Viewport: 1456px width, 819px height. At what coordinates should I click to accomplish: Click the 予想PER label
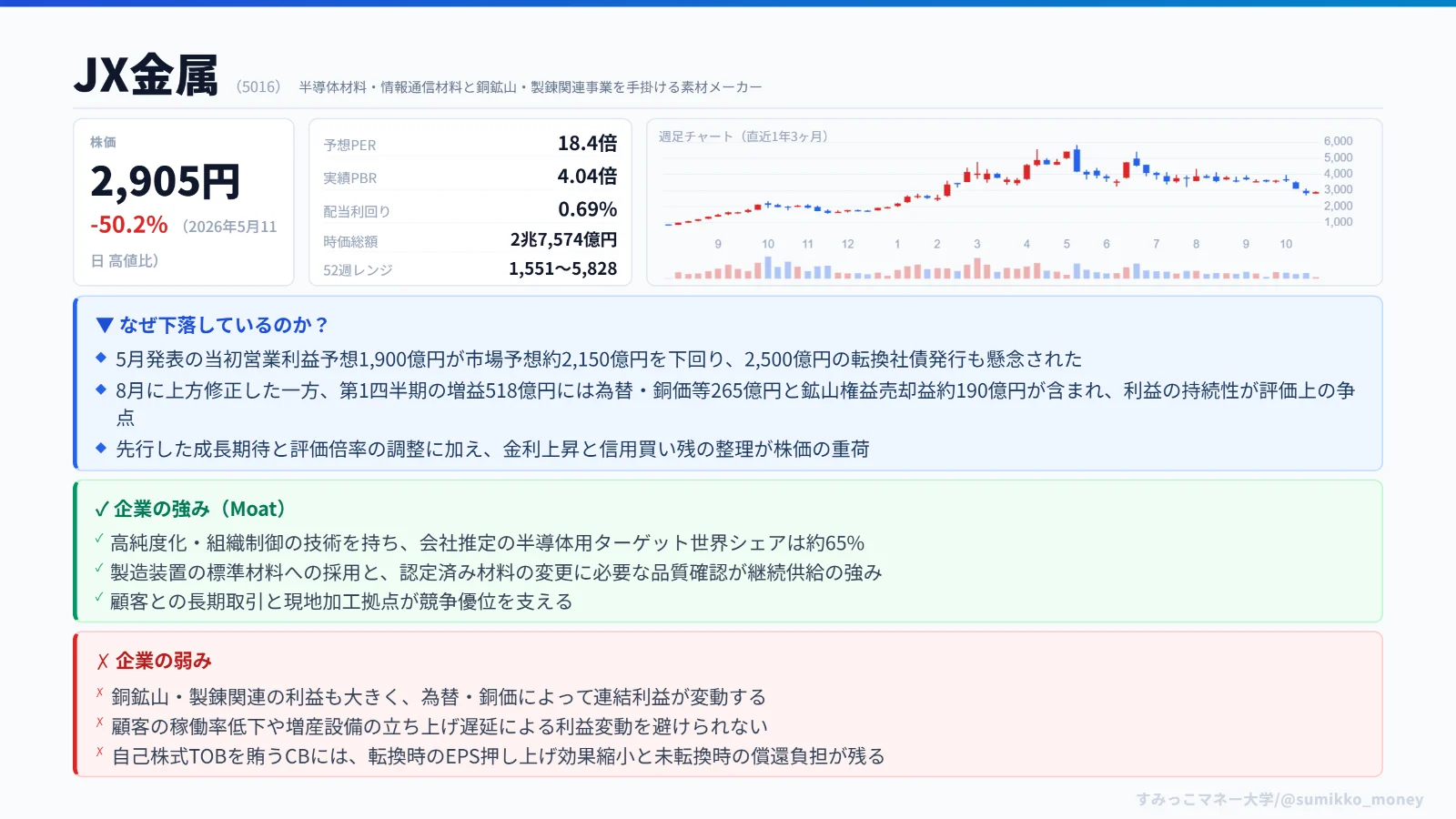point(349,146)
